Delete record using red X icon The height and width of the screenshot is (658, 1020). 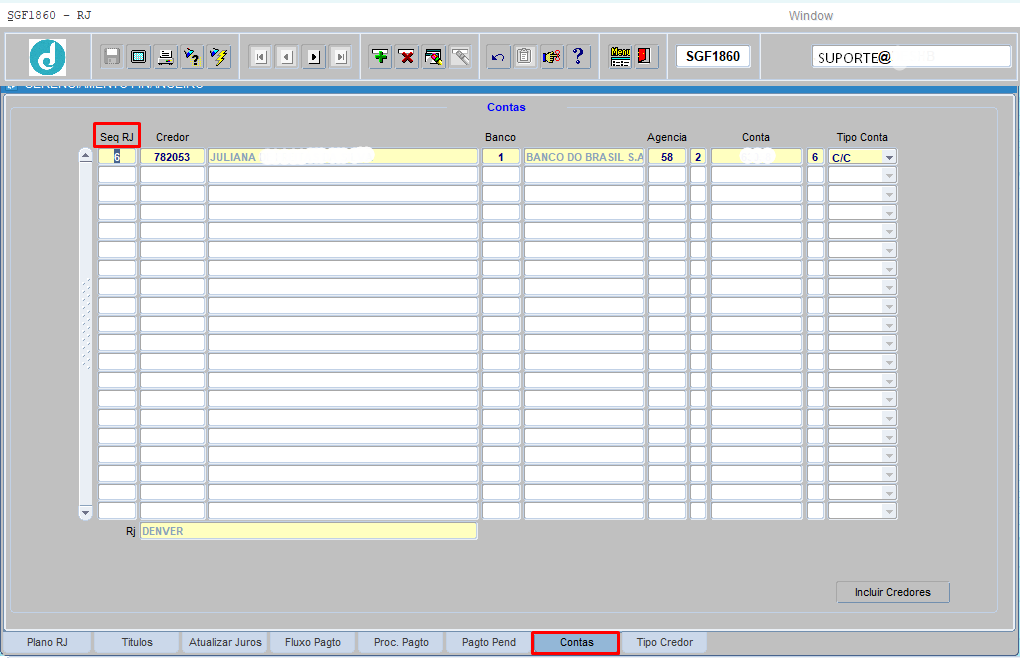[407, 57]
